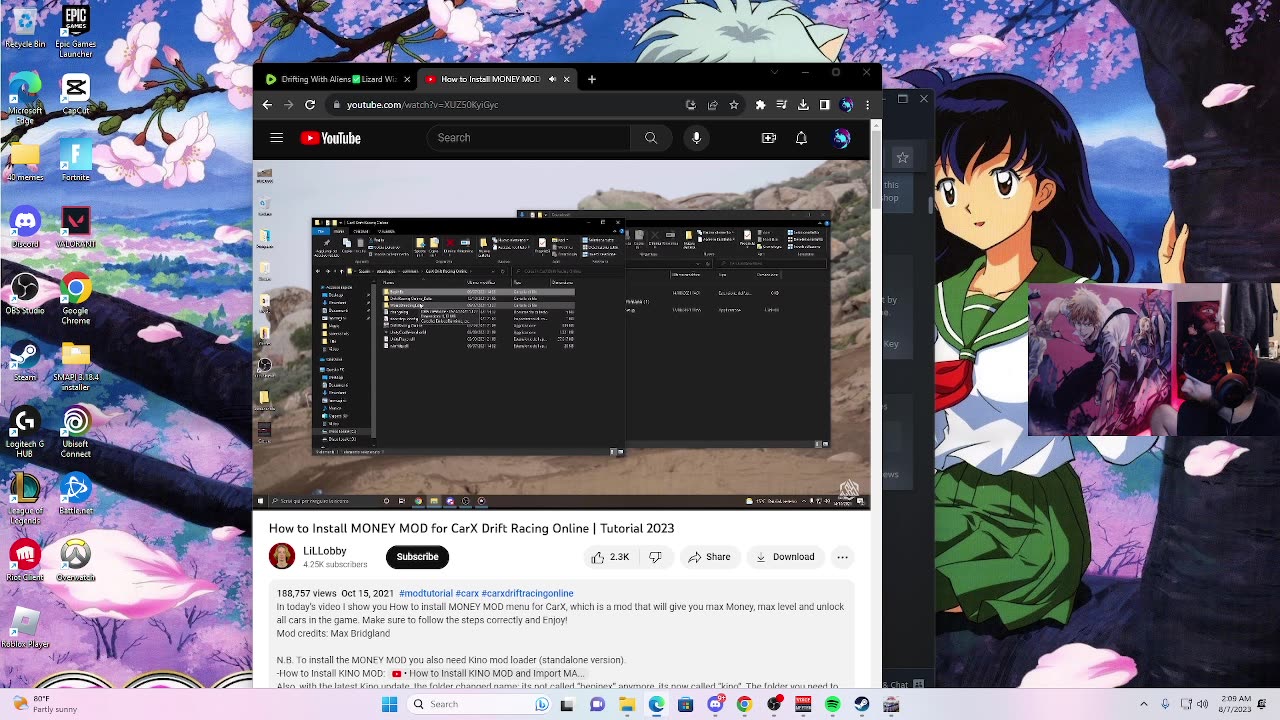Open Chrome side panel icon

click(x=824, y=104)
